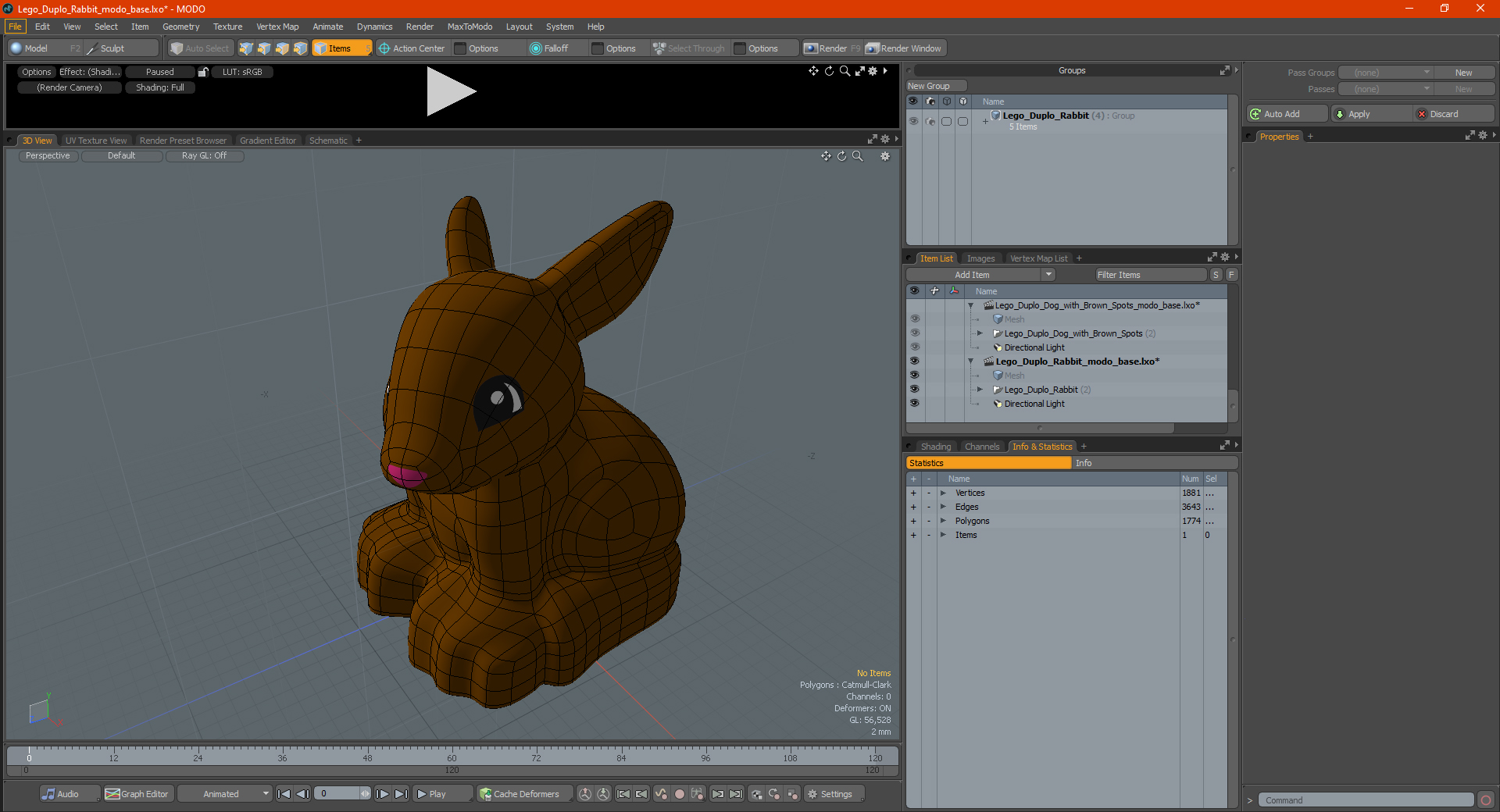The height and width of the screenshot is (812, 1500).
Task: Click New Group button
Action: tap(936, 86)
